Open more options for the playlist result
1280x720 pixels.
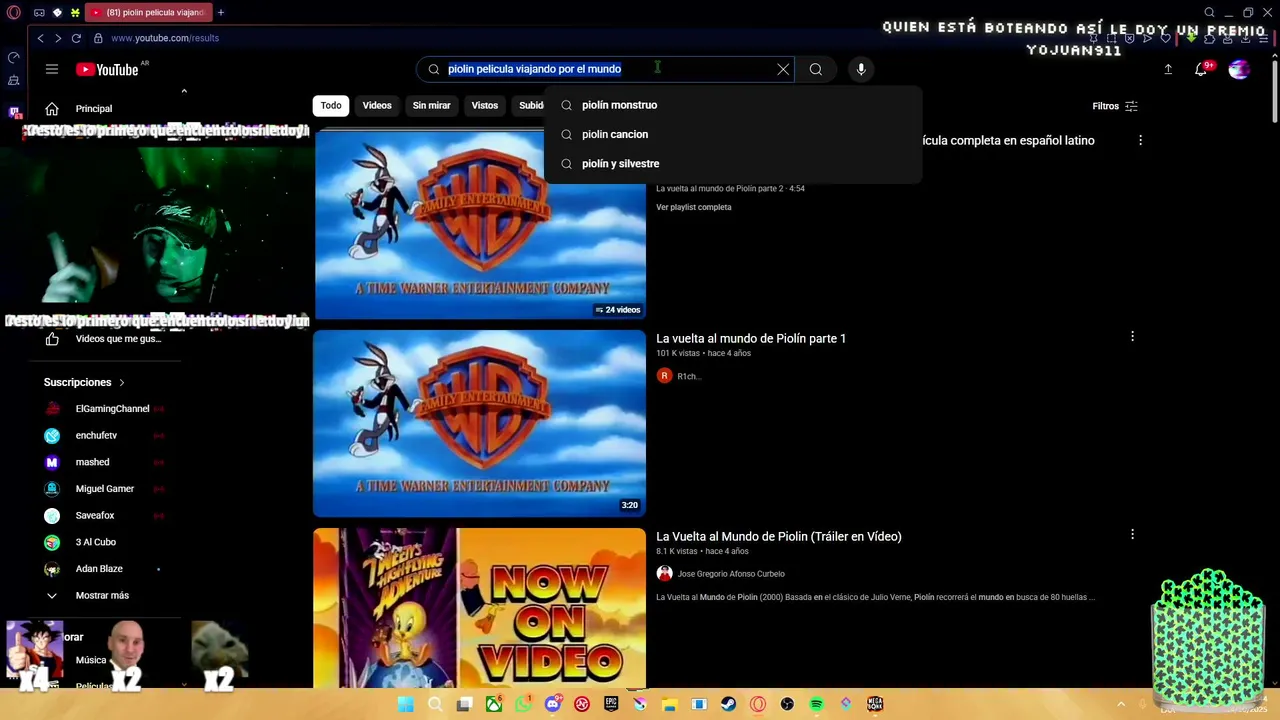1140,141
